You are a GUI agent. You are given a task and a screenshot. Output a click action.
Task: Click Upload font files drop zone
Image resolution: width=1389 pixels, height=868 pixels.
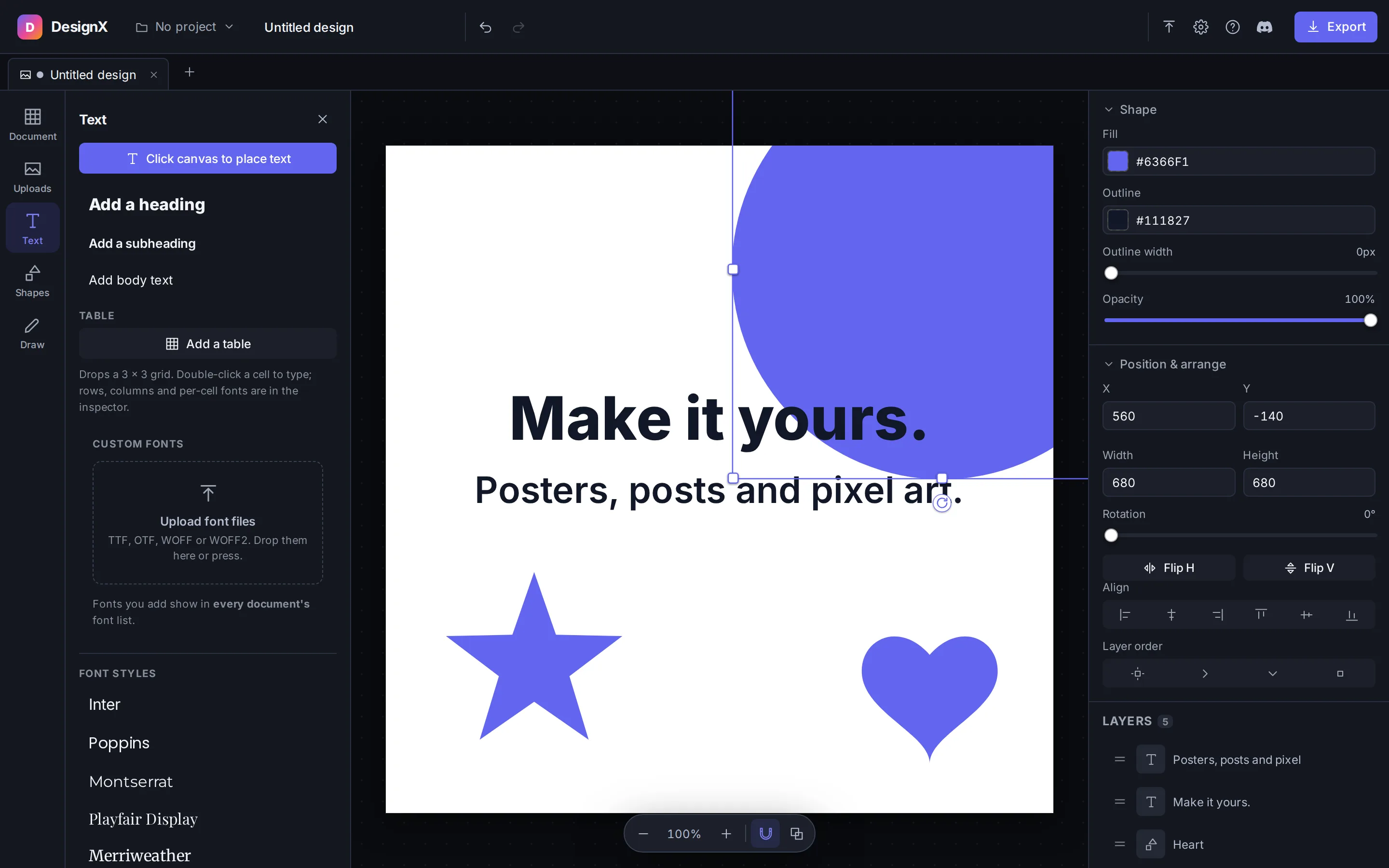pyautogui.click(x=208, y=523)
